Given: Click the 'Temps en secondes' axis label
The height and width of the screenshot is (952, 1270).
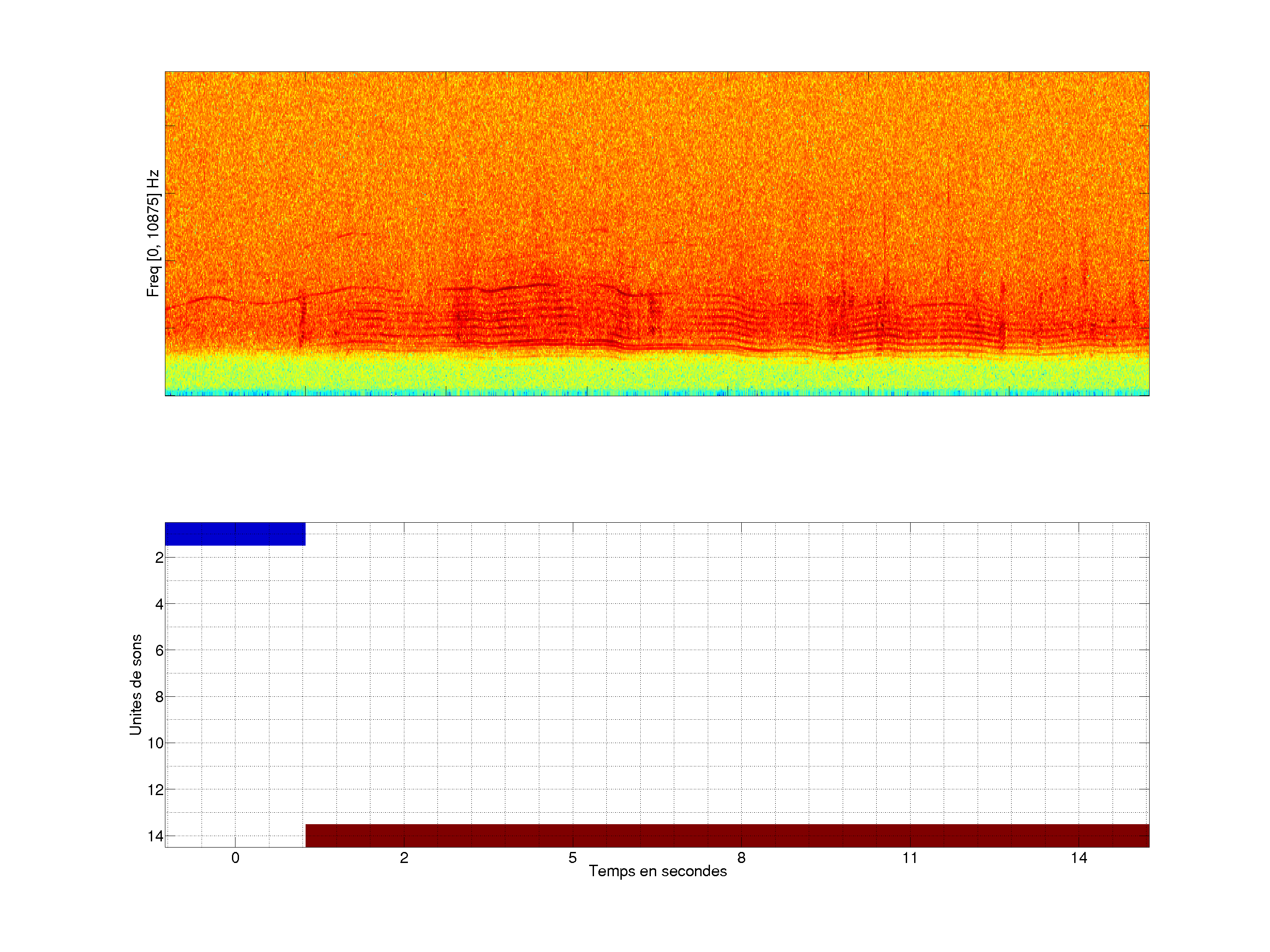Looking at the screenshot, I should click(657, 871).
